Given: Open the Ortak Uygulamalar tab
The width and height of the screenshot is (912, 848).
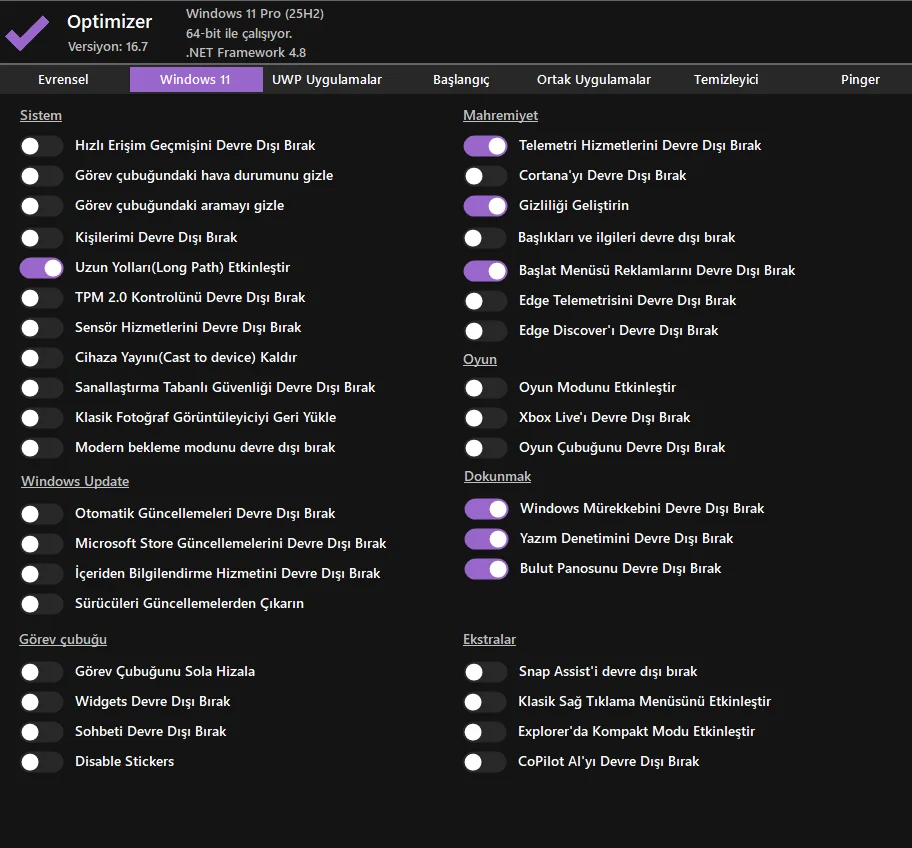Looking at the screenshot, I should point(594,80).
